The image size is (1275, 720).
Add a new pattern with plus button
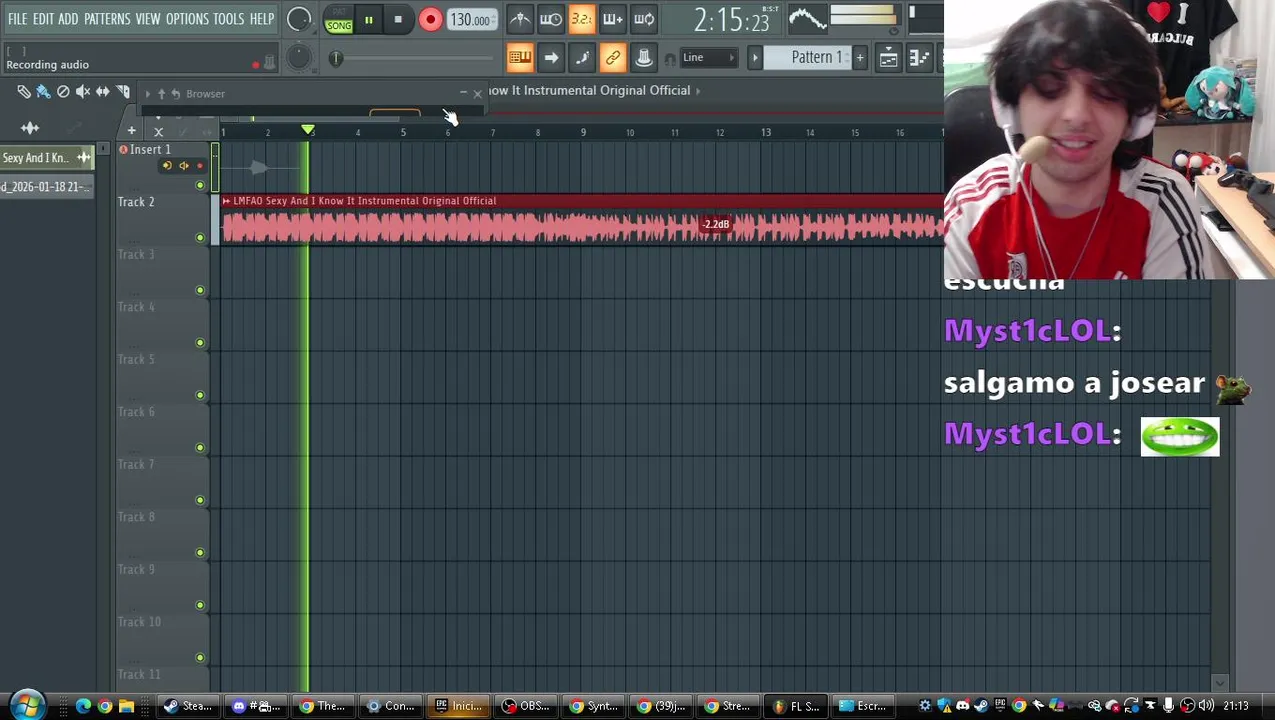[860, 58]
